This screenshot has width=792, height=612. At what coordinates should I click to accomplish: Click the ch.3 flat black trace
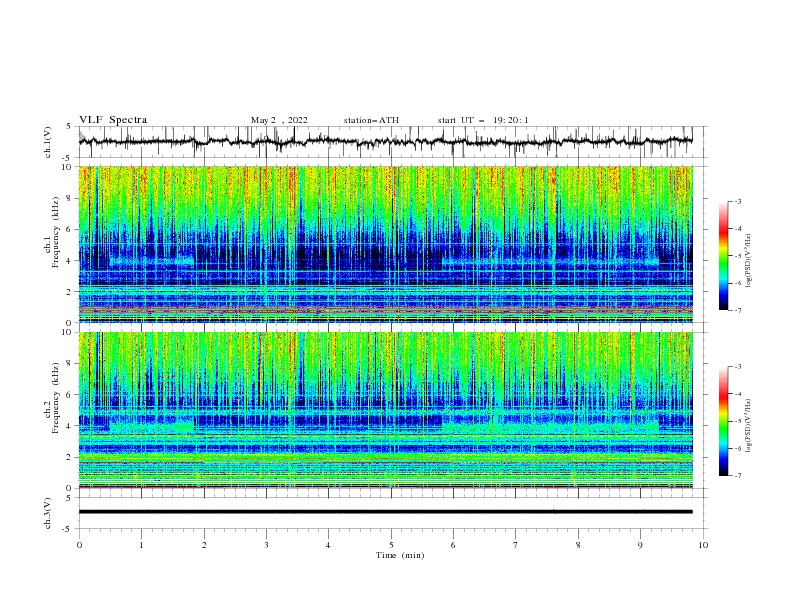pyautogui.click(x=385, y=512)
